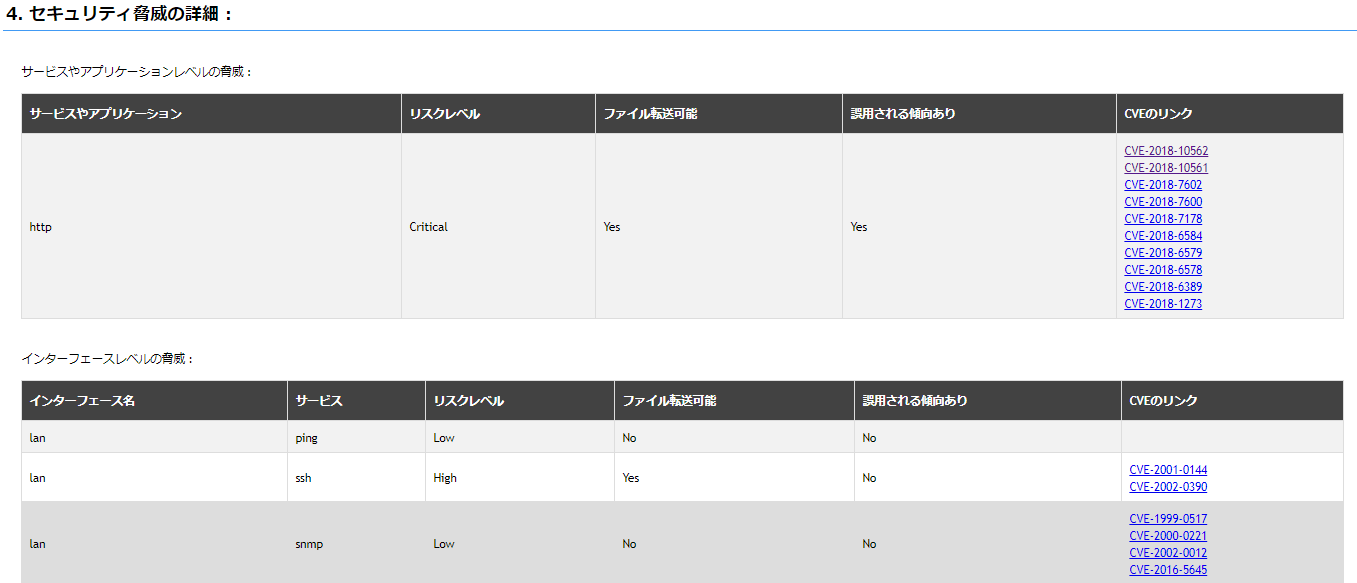Open the CVE-1999-0517 snmp link
Screen dimensions: 1357x583
[x=1168, y=519]
